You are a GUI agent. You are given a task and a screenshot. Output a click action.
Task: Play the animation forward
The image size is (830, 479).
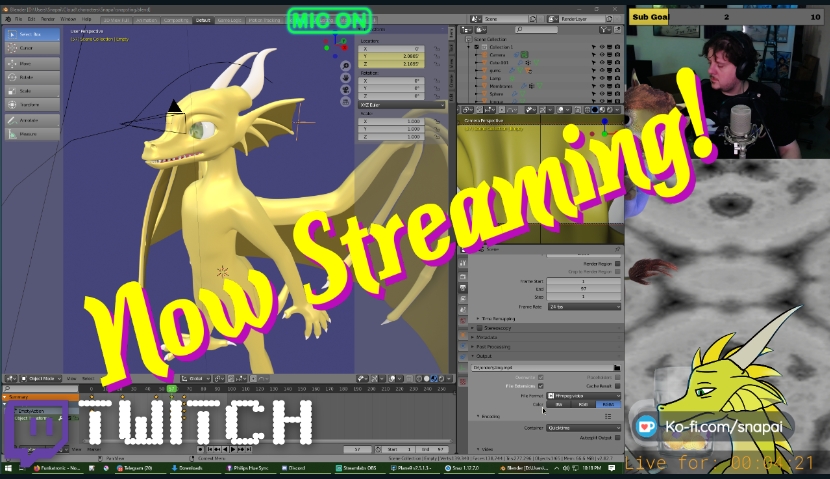pyautogui.click(x=233, y=449)
